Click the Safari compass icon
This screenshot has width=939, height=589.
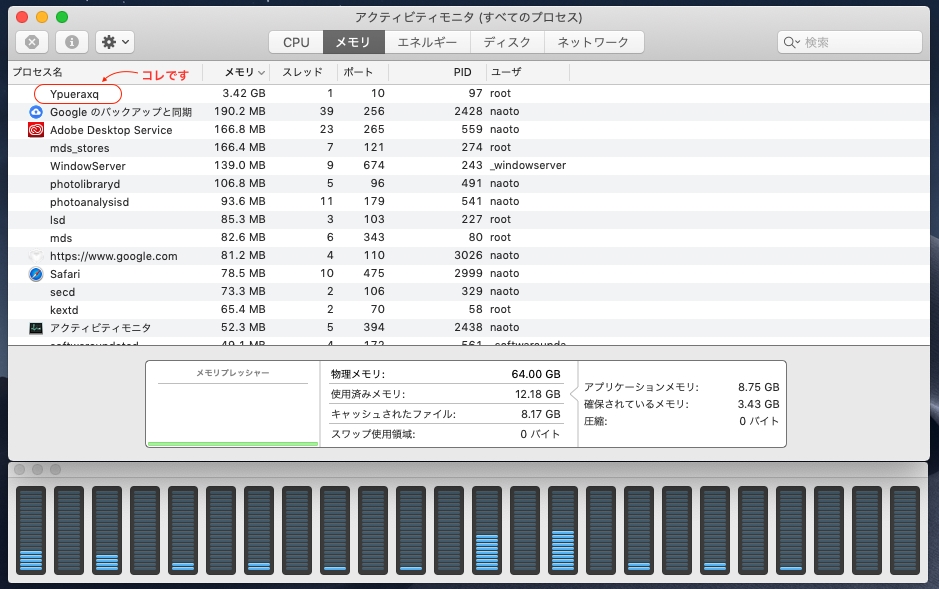pos(36,274)
